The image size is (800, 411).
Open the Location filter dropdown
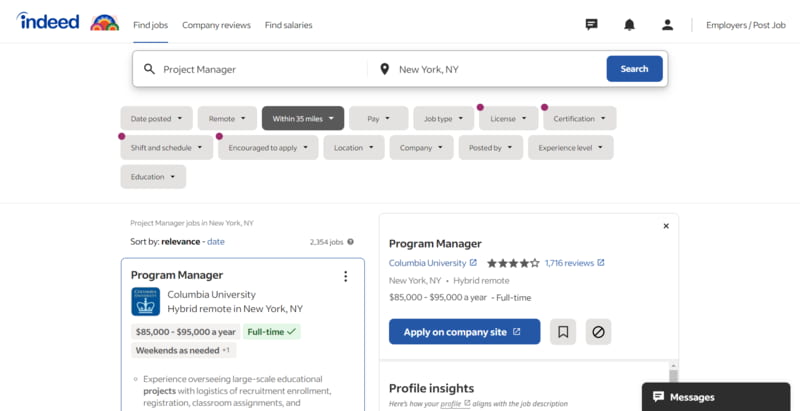[354, 148]
